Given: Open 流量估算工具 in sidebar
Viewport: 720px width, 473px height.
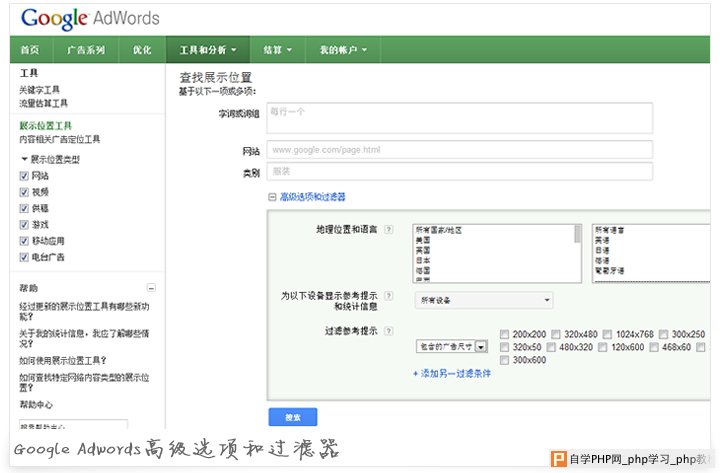Looking at the screenshot, I should [x=43, y=103].
